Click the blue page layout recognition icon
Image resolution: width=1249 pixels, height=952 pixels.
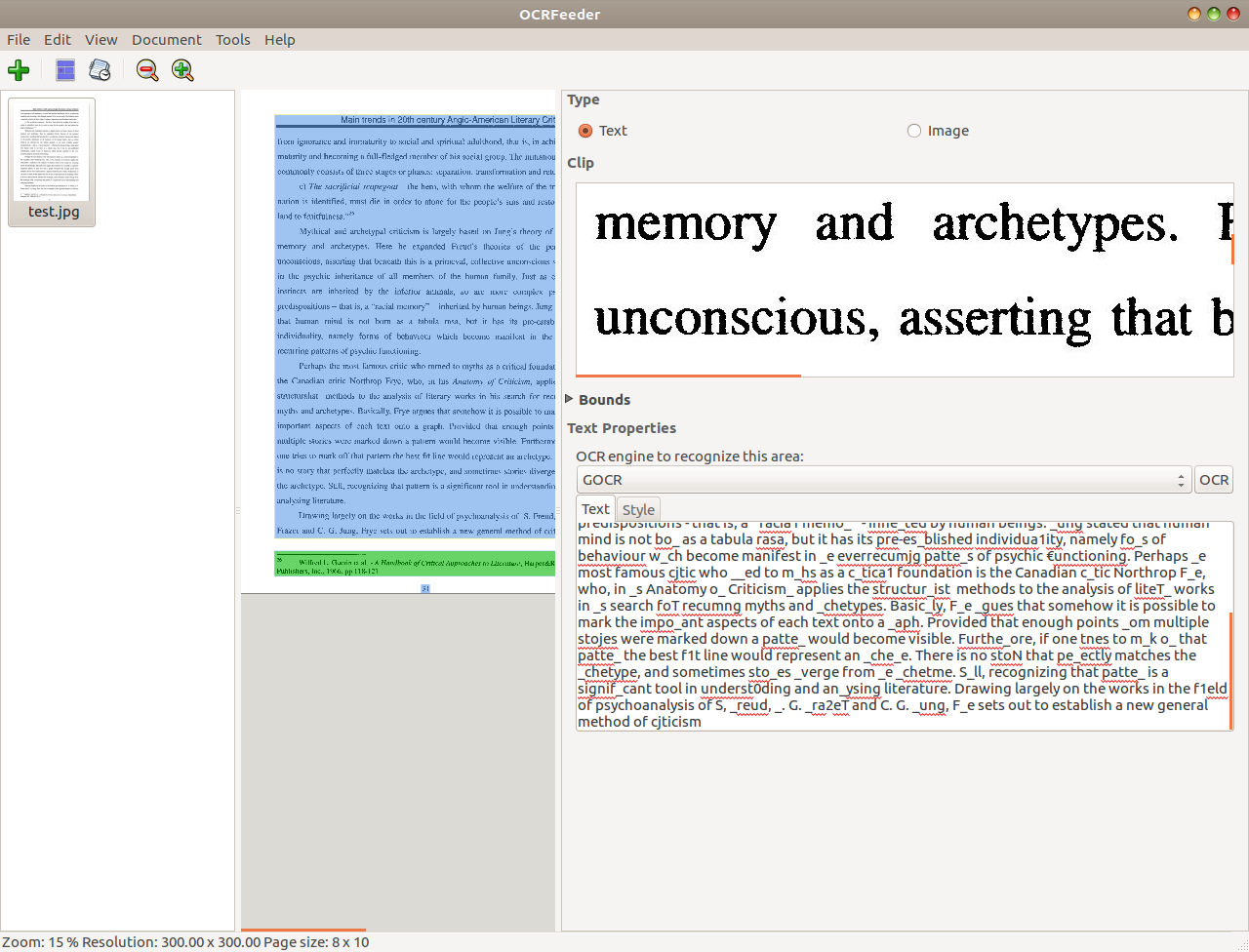(65, 70)
